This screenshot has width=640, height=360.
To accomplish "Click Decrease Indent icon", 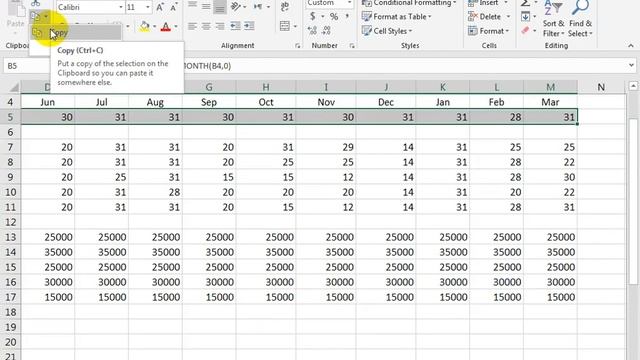I will pos(236,26).
